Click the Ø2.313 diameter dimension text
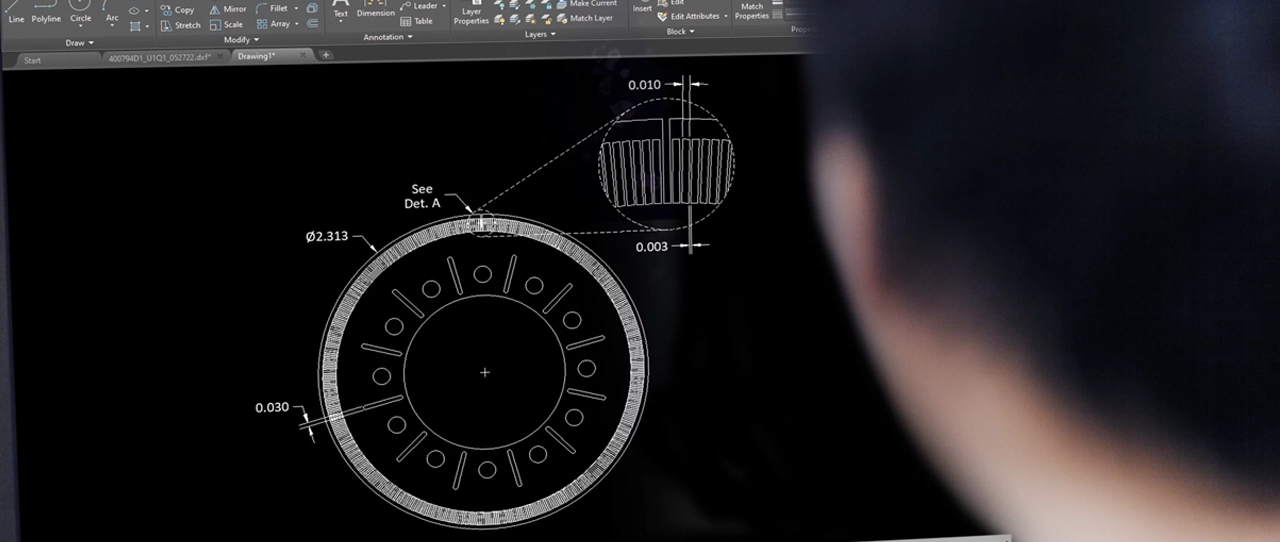 [x=327, y=237]
